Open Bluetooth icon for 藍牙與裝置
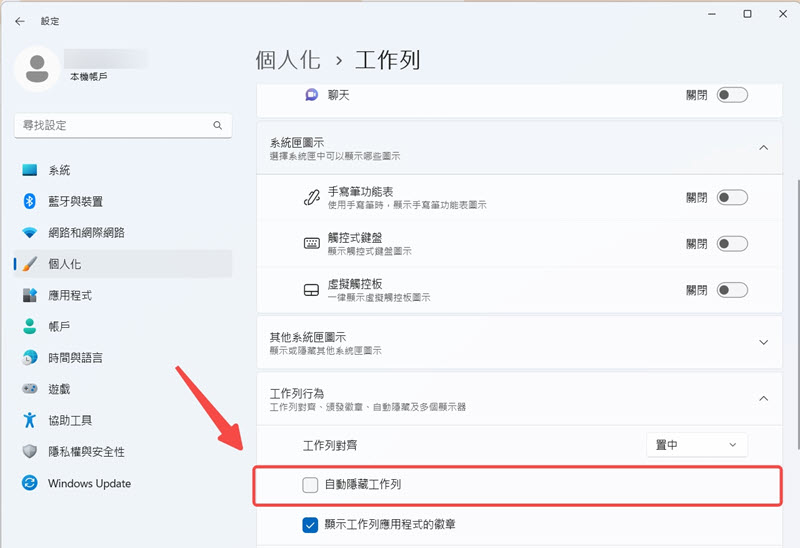This screenshot has width=800, height=548. click(30, 201)
